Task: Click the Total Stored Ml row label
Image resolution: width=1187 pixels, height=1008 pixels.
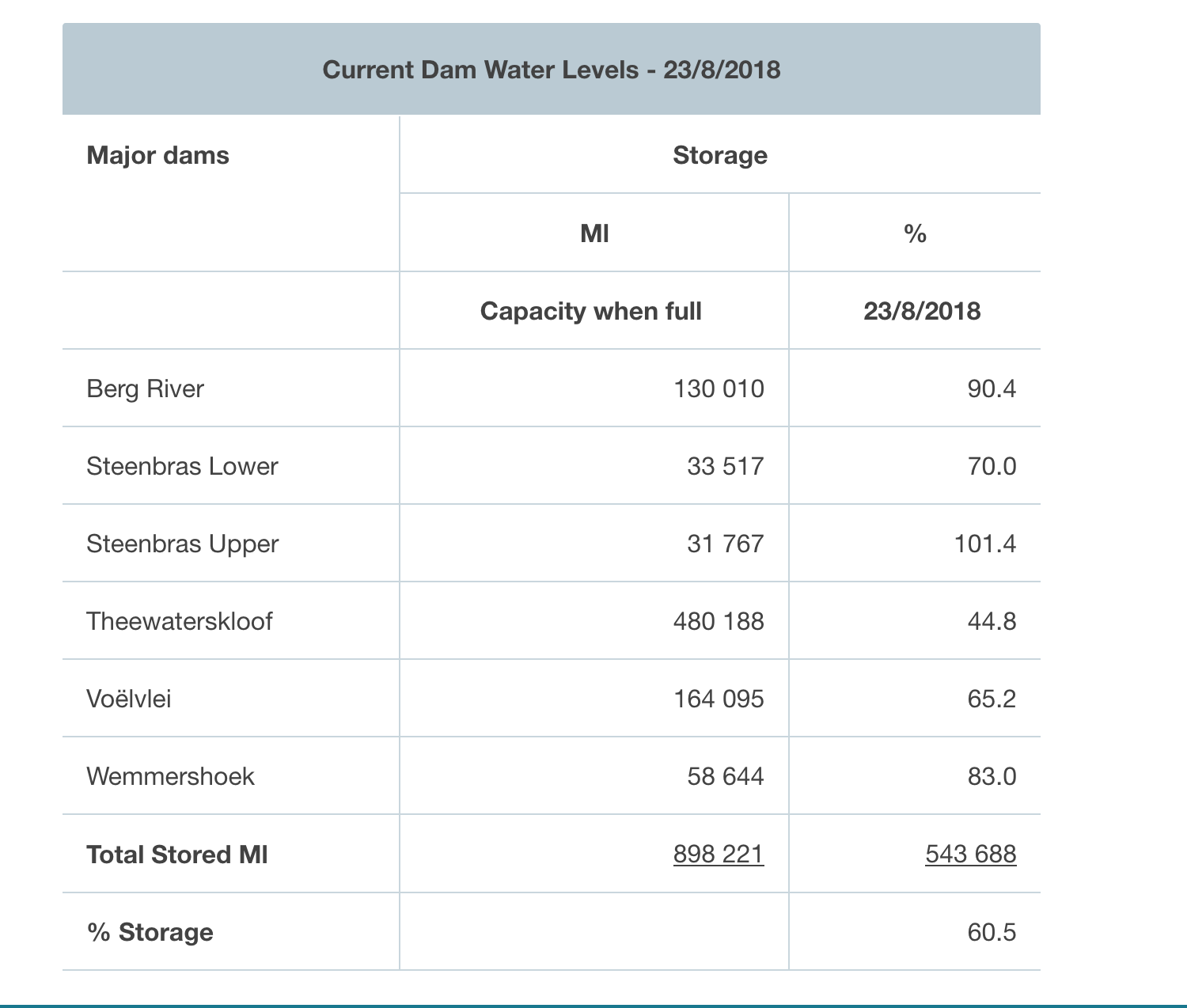Action: 177,855
